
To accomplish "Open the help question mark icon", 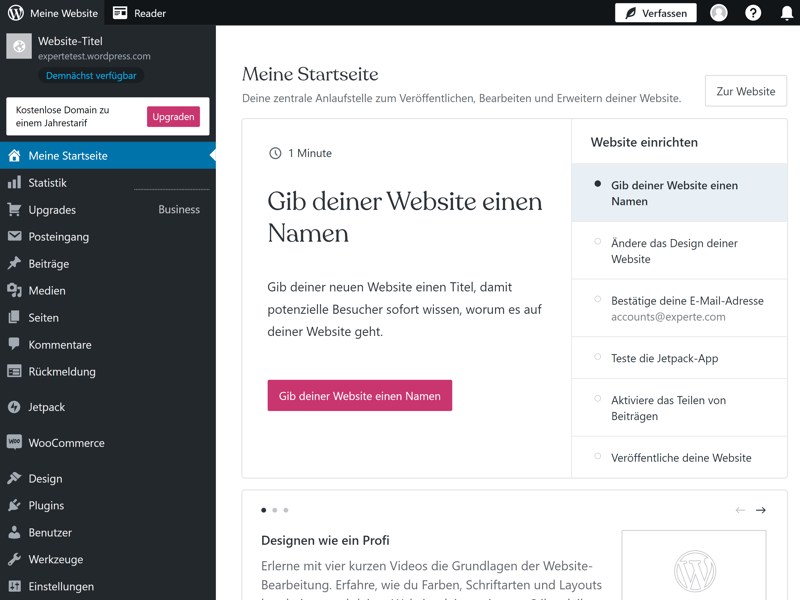I will [x=753, y=13].
